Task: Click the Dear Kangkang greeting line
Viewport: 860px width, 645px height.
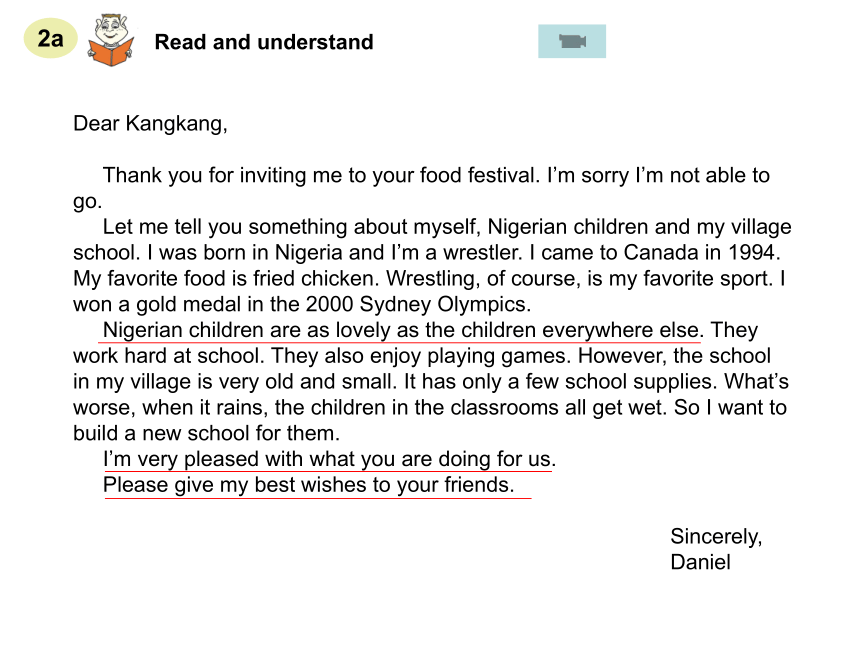Action: [150, 123]
